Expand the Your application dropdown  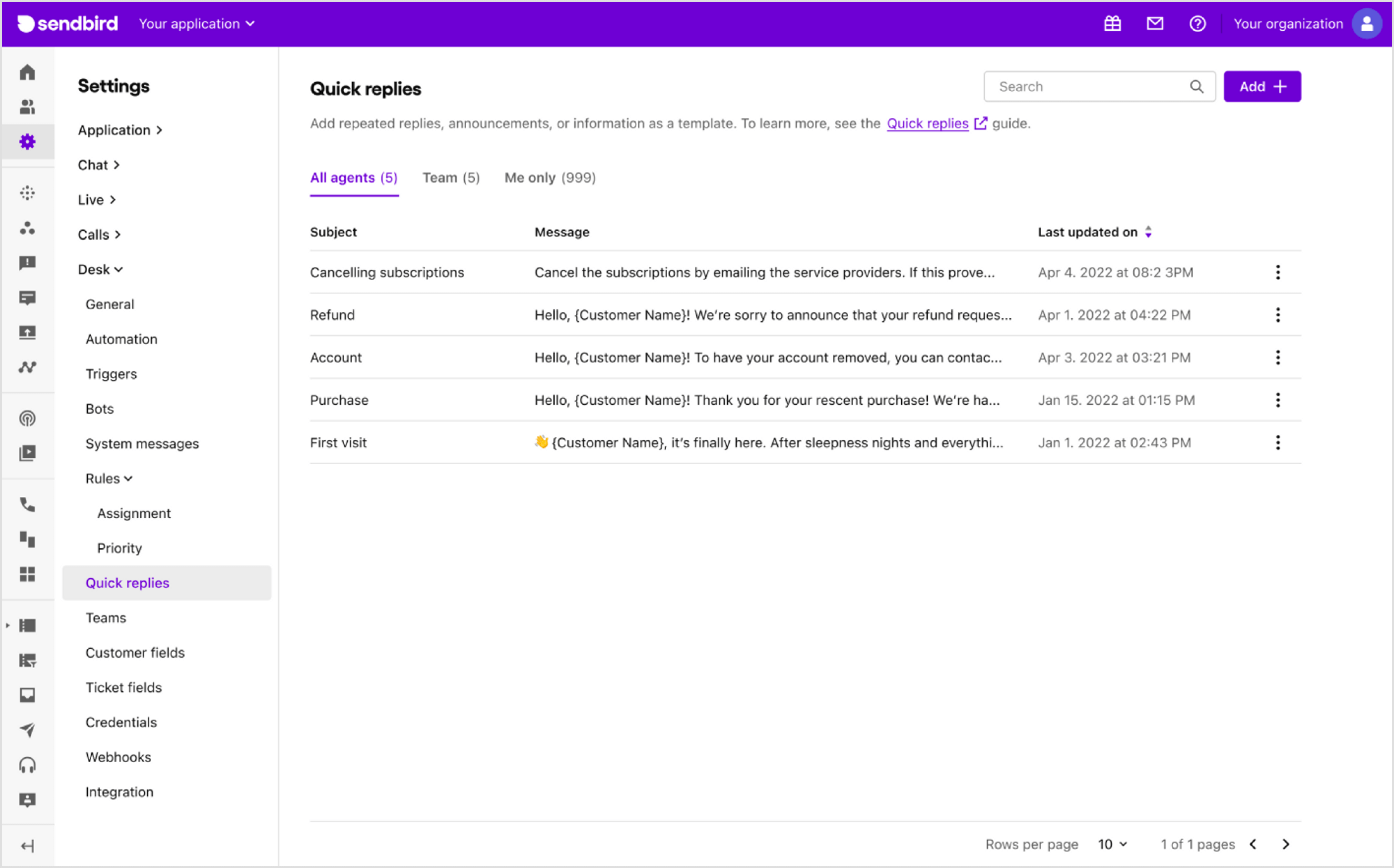pyautogui.click(x=197, y=24)
